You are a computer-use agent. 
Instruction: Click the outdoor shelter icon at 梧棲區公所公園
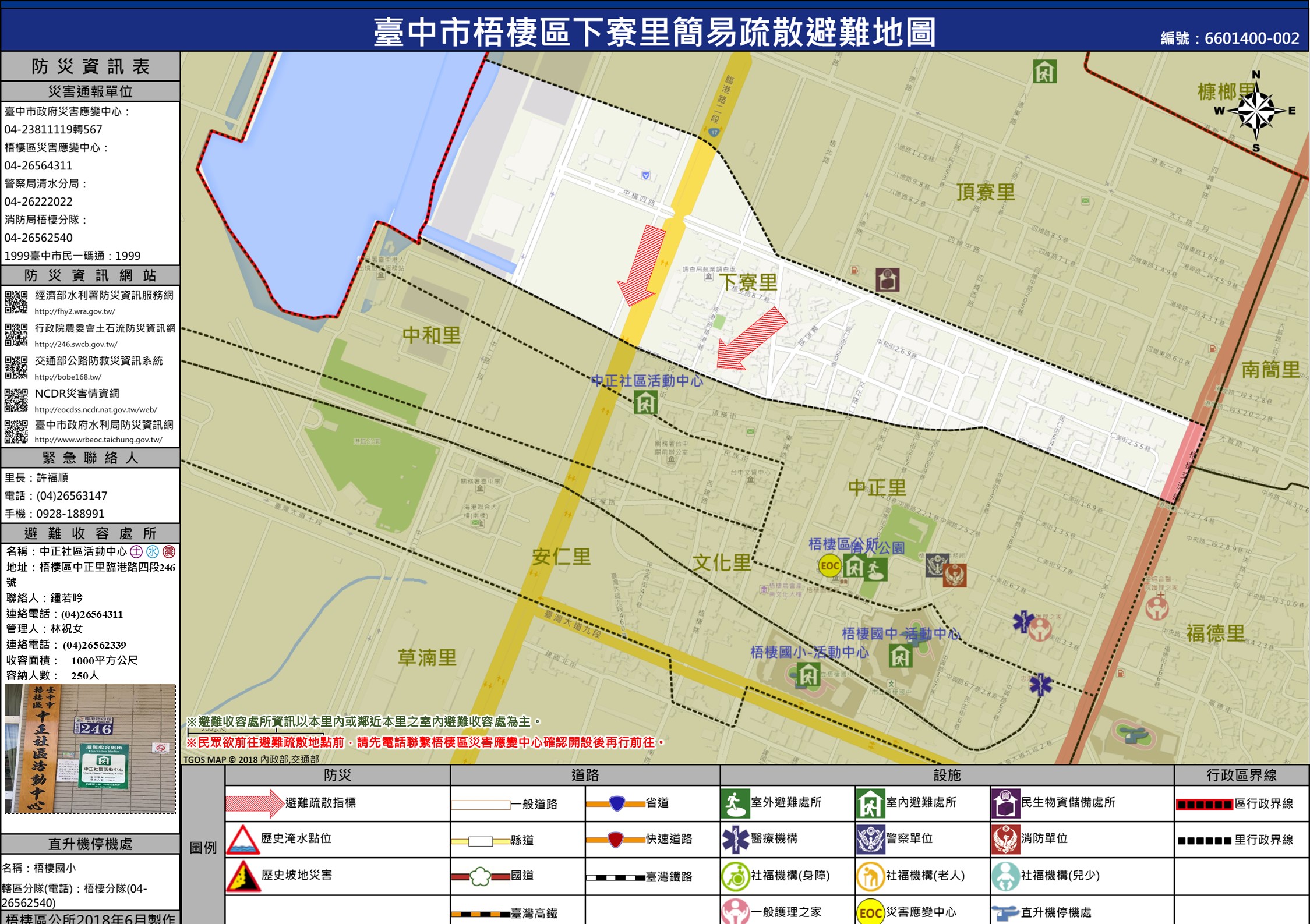875,569
